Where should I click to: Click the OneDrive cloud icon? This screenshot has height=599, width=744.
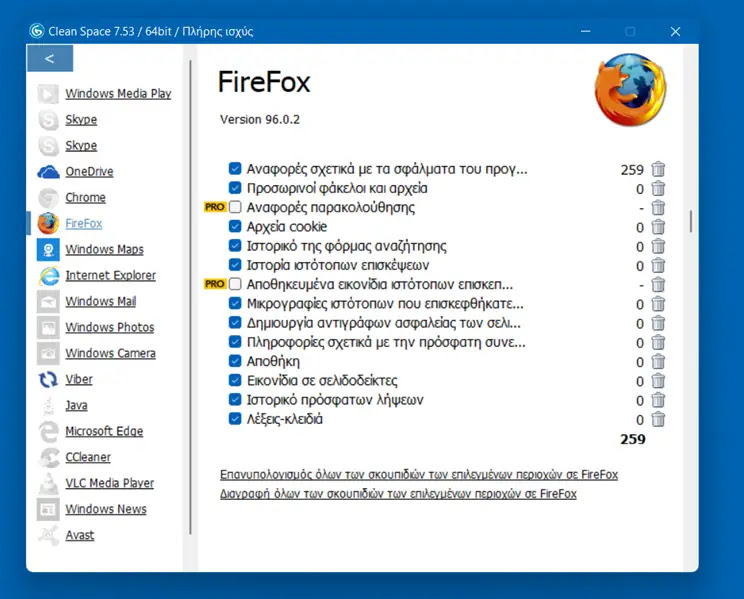click(48, 172)
